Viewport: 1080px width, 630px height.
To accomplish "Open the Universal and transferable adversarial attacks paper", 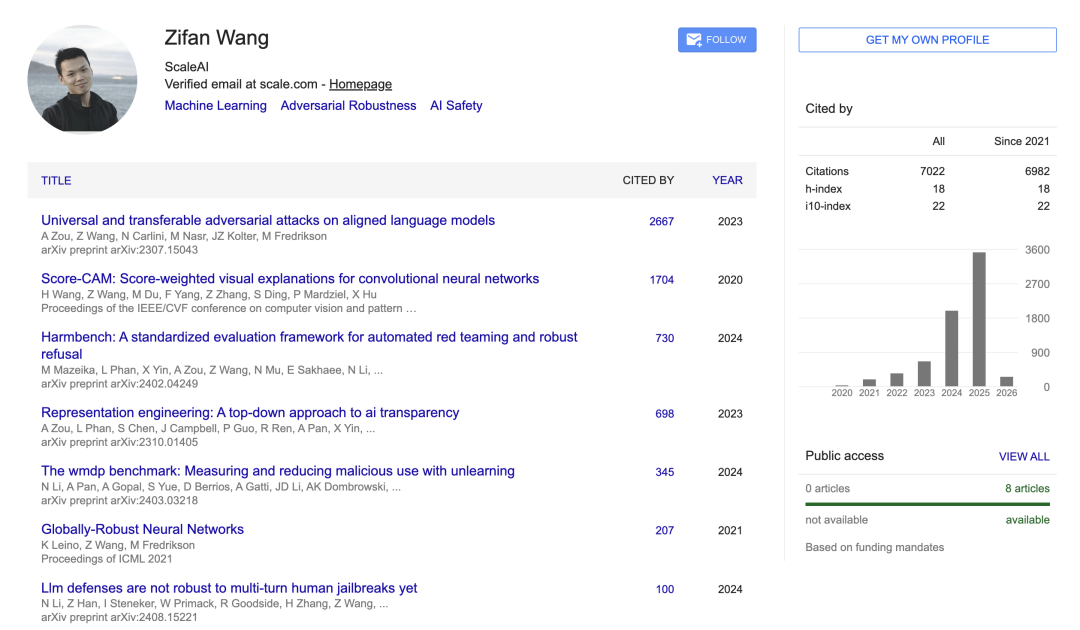I will [268, 221].
